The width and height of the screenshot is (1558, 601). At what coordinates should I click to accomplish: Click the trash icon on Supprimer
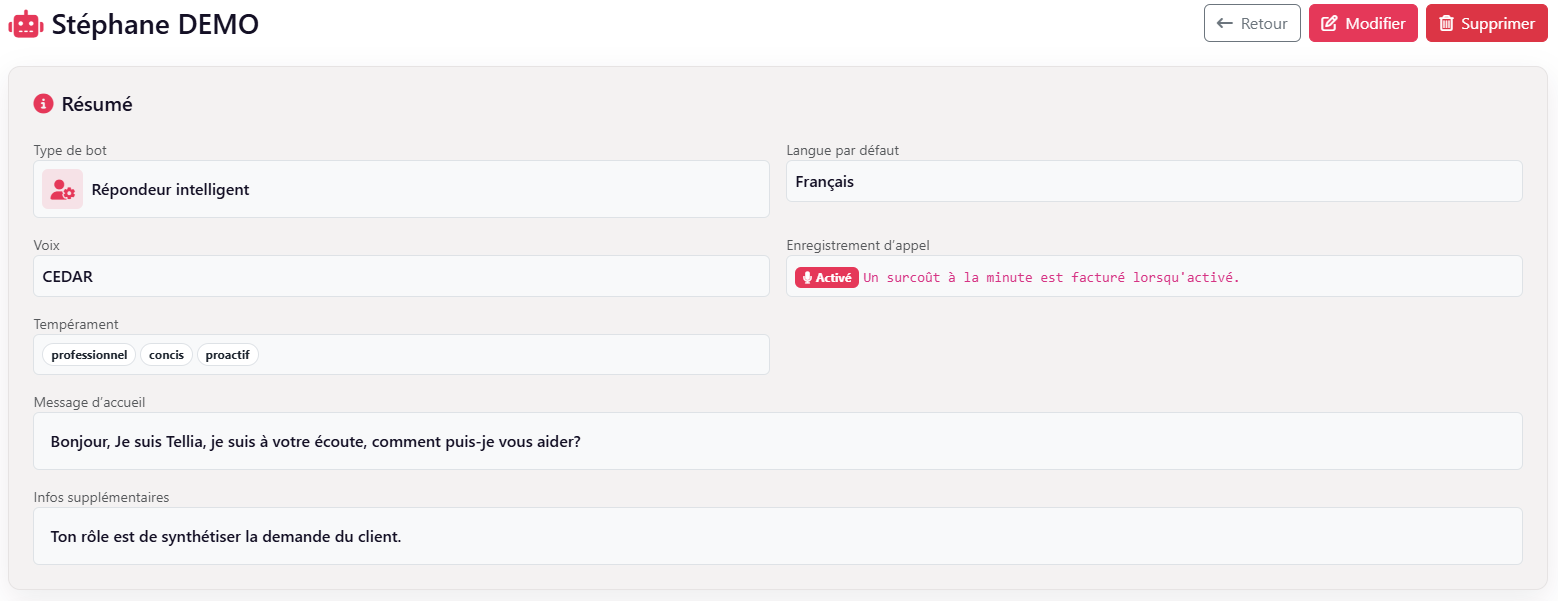click(x=1446, y=24)
